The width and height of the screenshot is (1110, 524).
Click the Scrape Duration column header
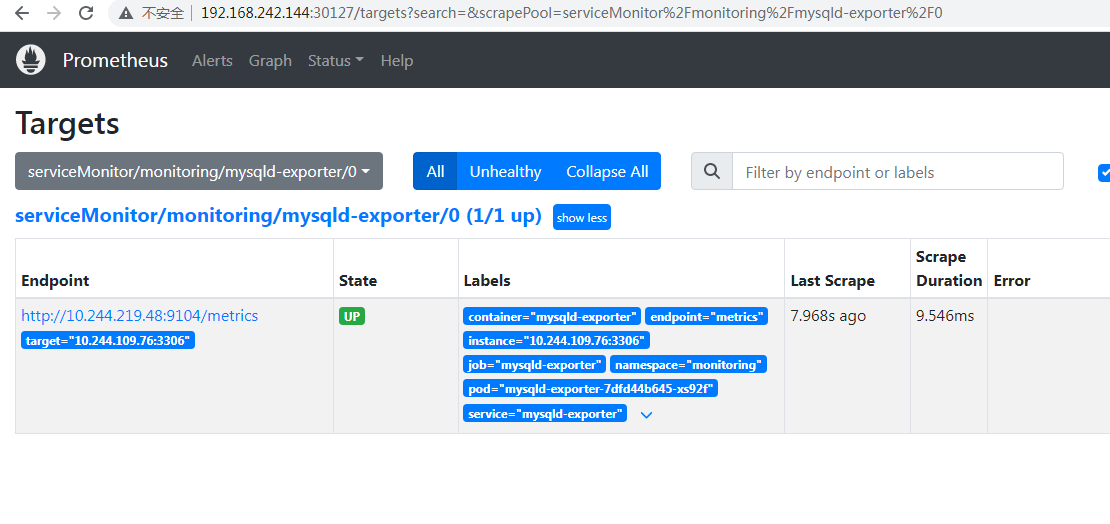[x=949, y=268]
